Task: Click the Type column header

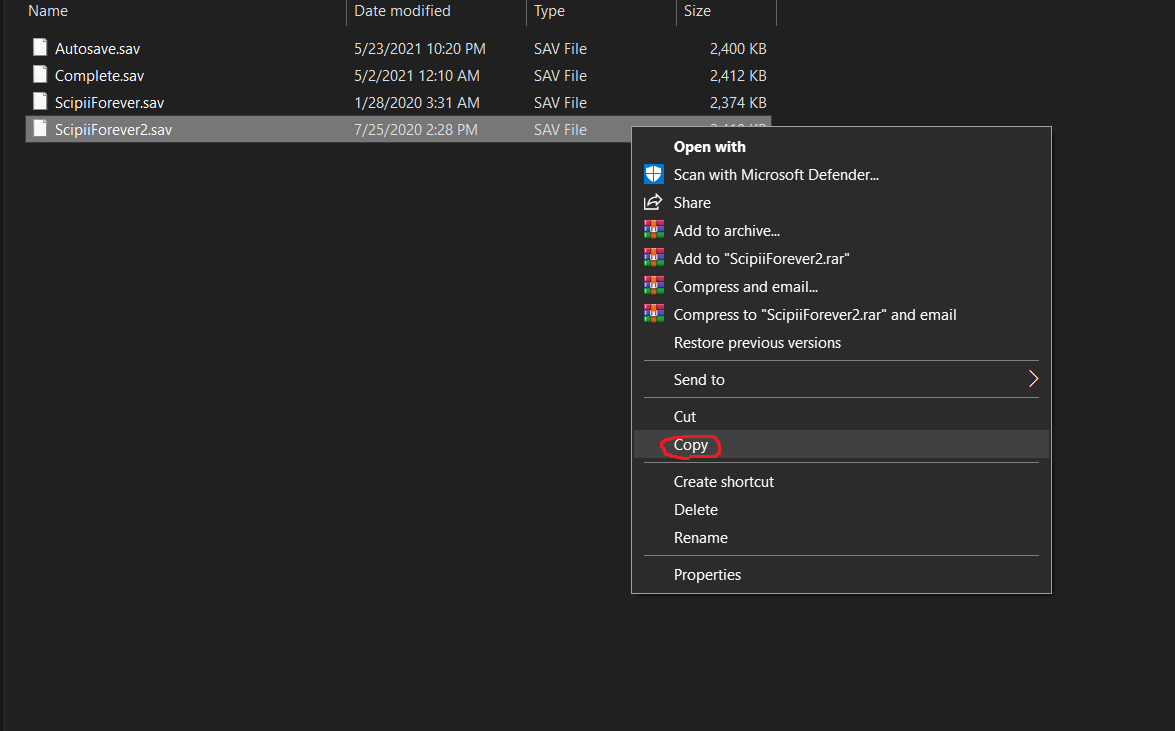Action: [549, 11]
